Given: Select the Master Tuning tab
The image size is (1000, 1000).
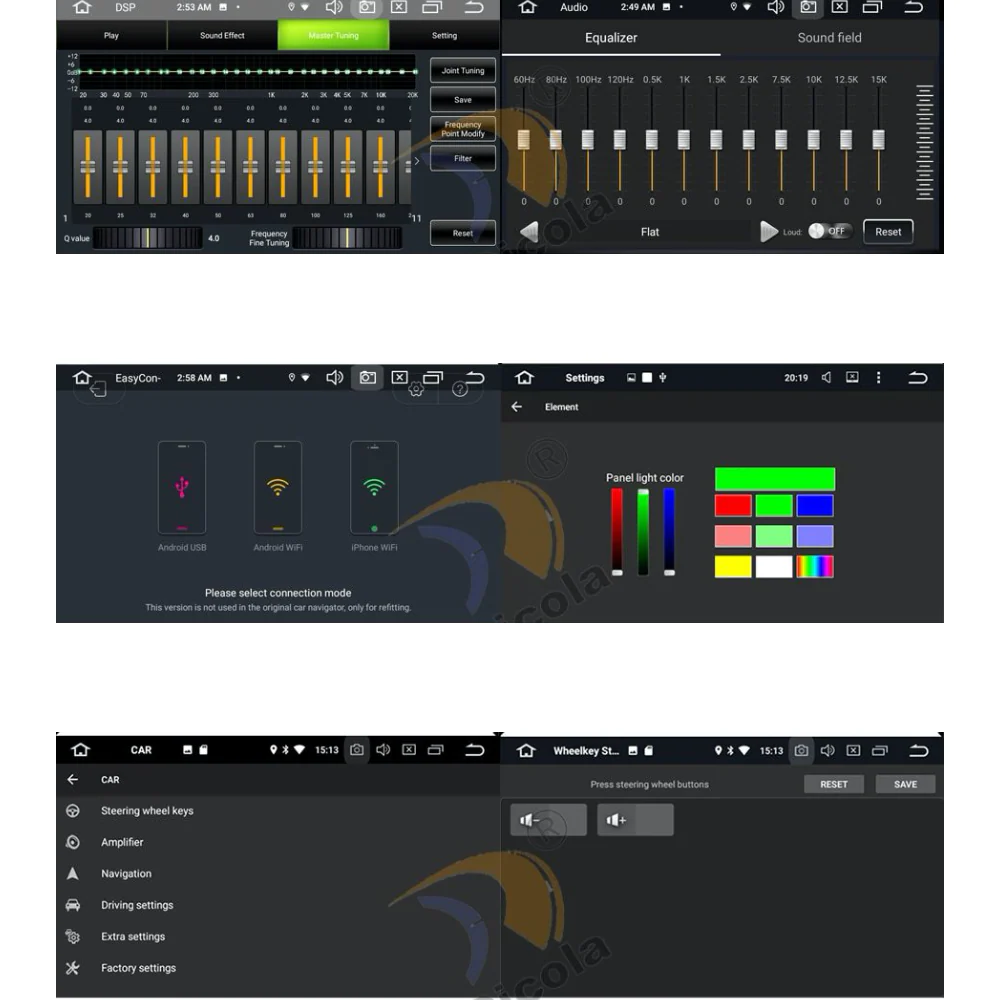Looking at the screenshot, I should tap(334, 36).
